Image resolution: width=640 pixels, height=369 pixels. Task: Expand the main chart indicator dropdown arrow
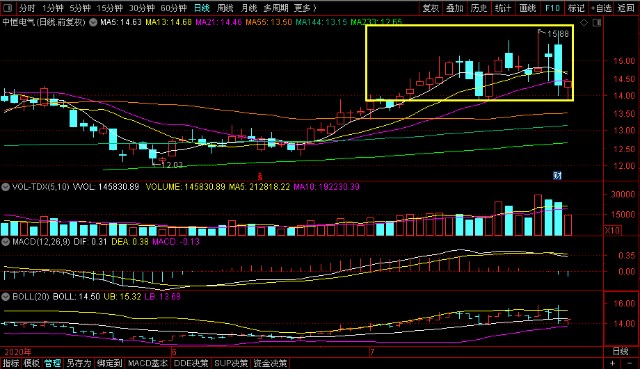(x=93, y=22)
